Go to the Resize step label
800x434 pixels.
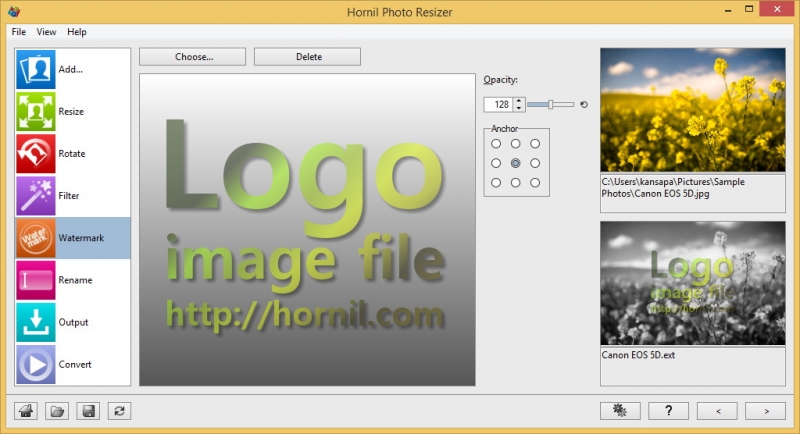[71, 112]
